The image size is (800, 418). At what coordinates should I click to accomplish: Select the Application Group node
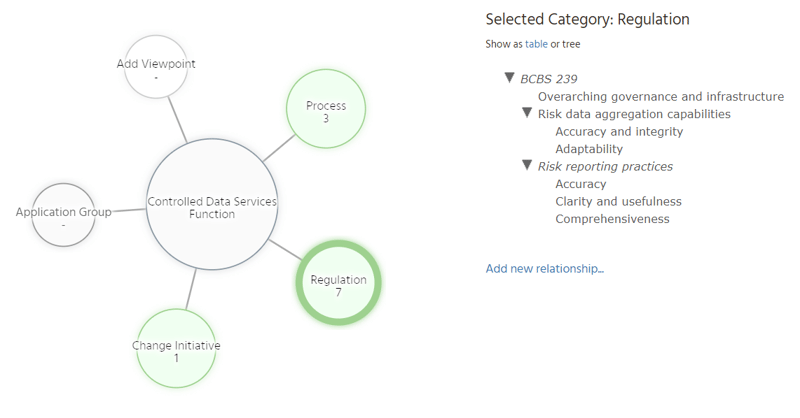coord(63,217)
